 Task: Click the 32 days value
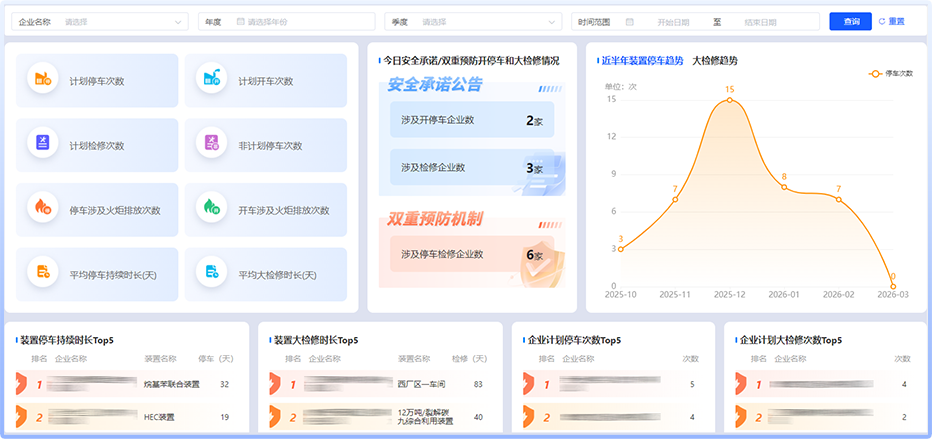(x=224, y=384)
